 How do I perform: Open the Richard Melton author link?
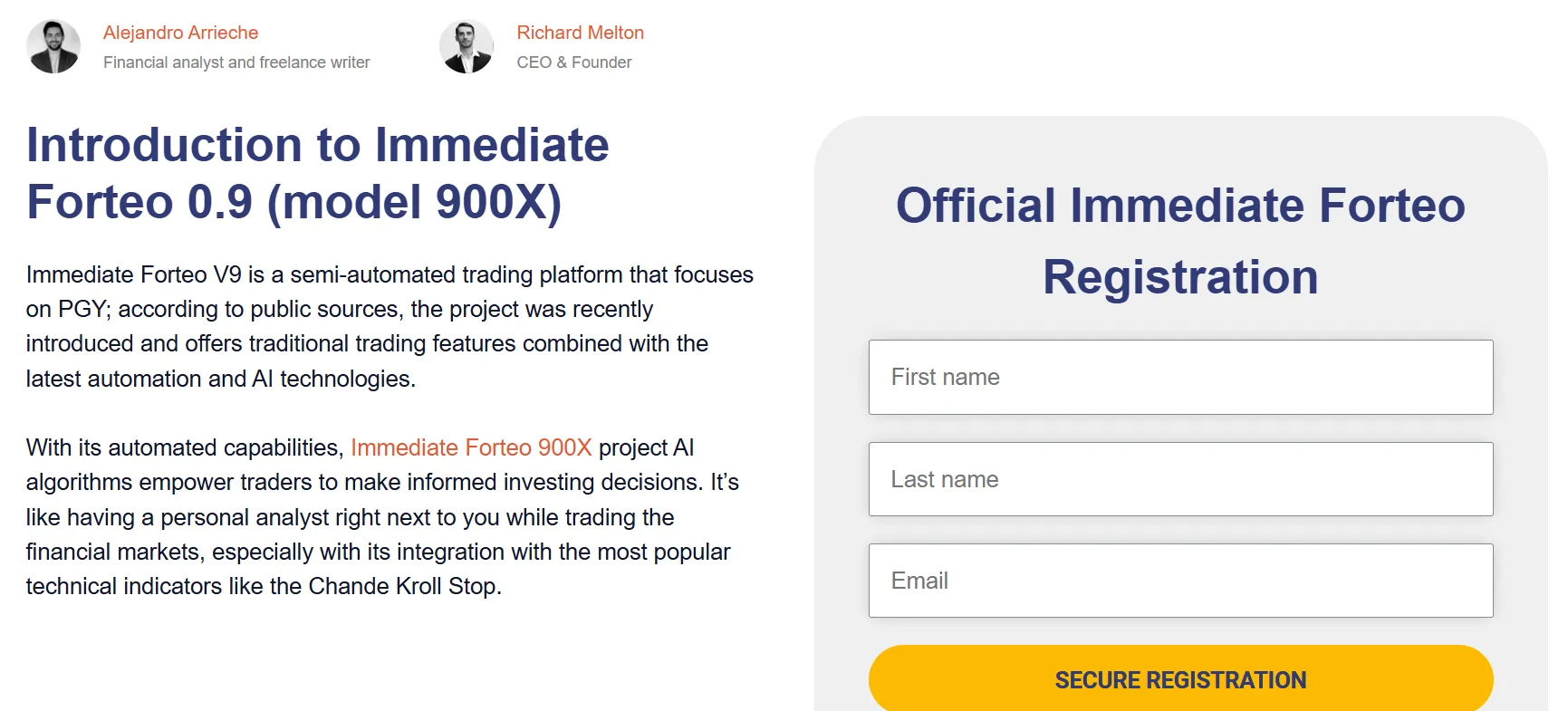pyautogui.click(x=580, y=32)
